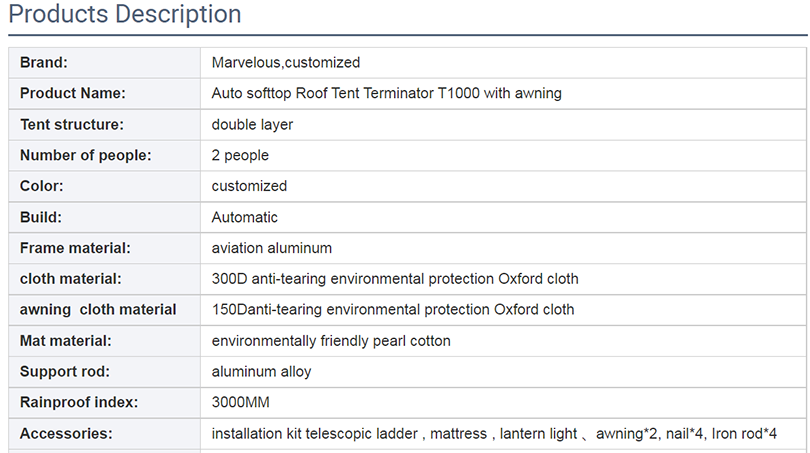The width and height of the screenshot is (810, 453).
Task: Select the Support rod label
Action: coord(65,372)
